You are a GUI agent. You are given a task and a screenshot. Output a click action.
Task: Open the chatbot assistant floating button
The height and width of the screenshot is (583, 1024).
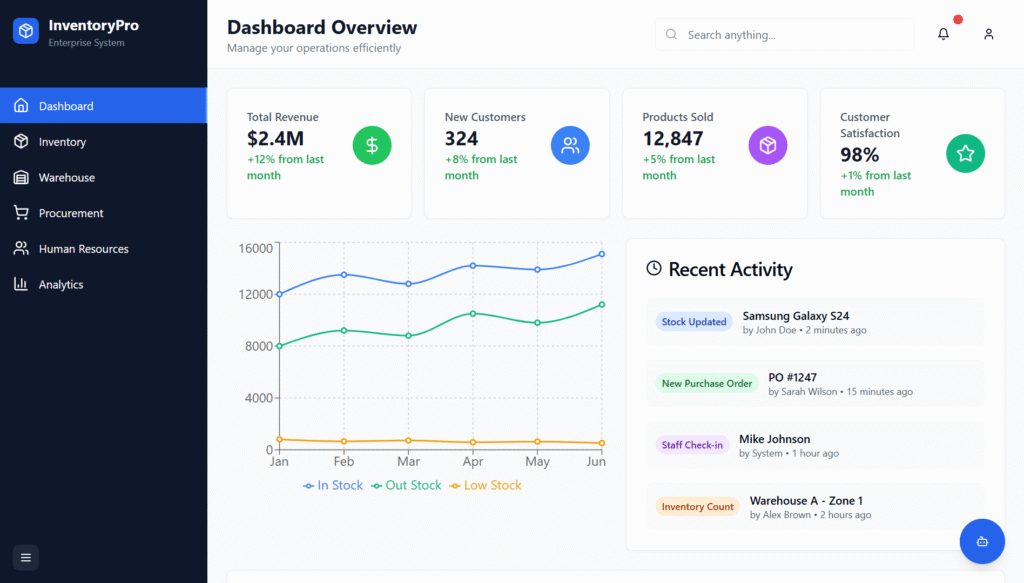click(x=981, y=541)
